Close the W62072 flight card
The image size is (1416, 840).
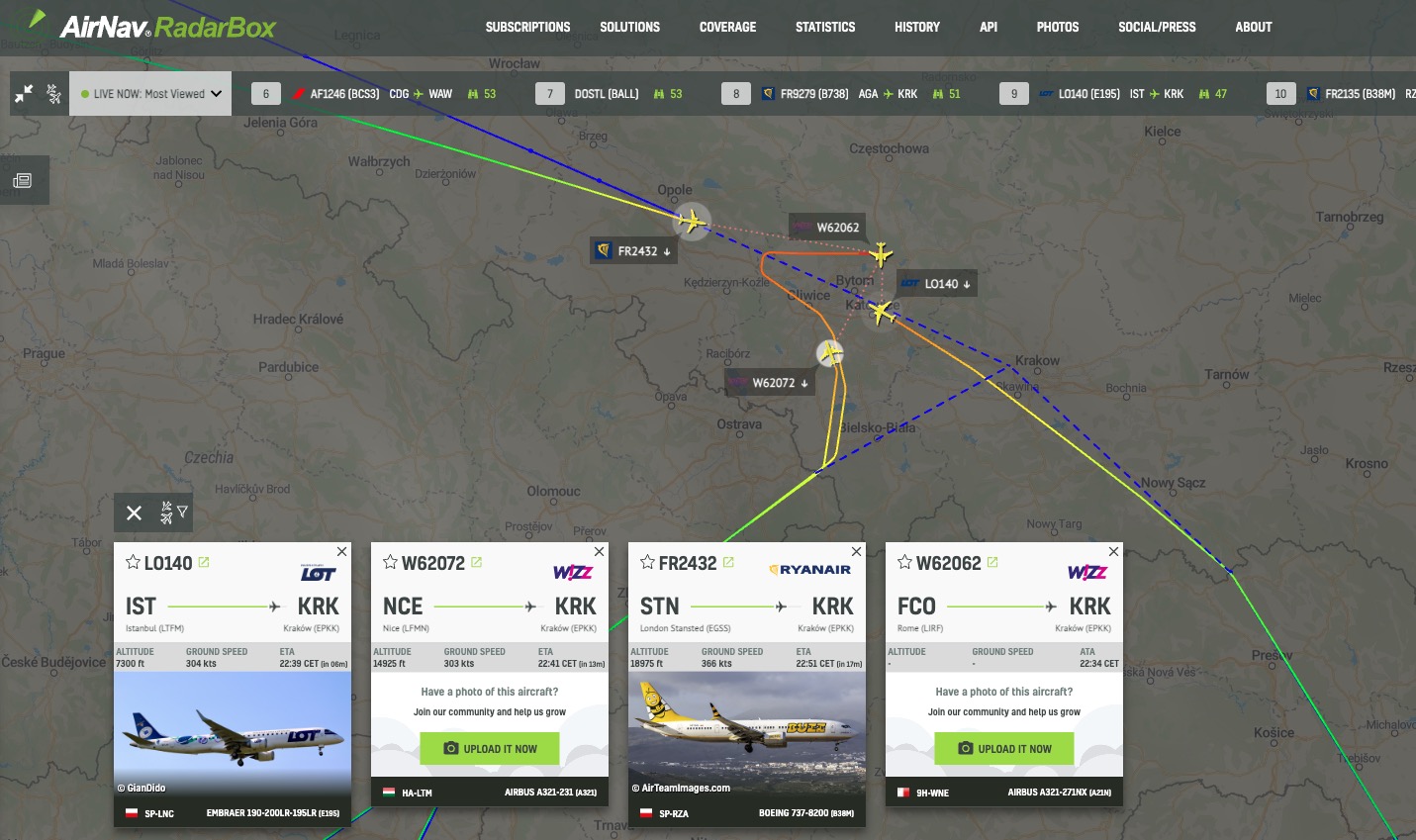pyautogui.click(x=599, y=551)
